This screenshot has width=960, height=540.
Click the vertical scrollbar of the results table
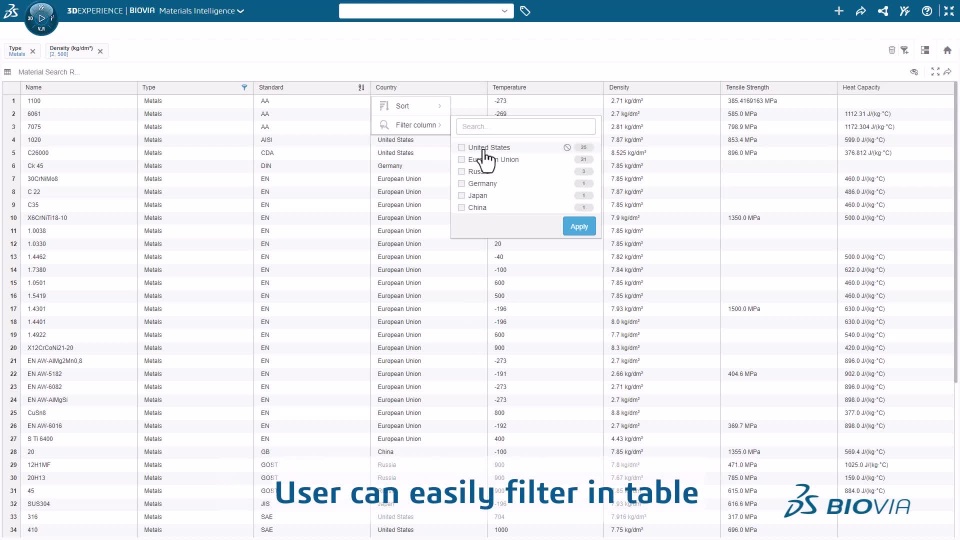(x=956, y=233)
